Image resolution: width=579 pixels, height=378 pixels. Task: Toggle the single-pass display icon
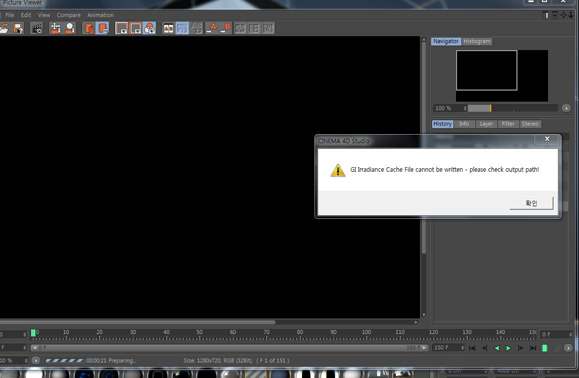(x=89, y=28)
